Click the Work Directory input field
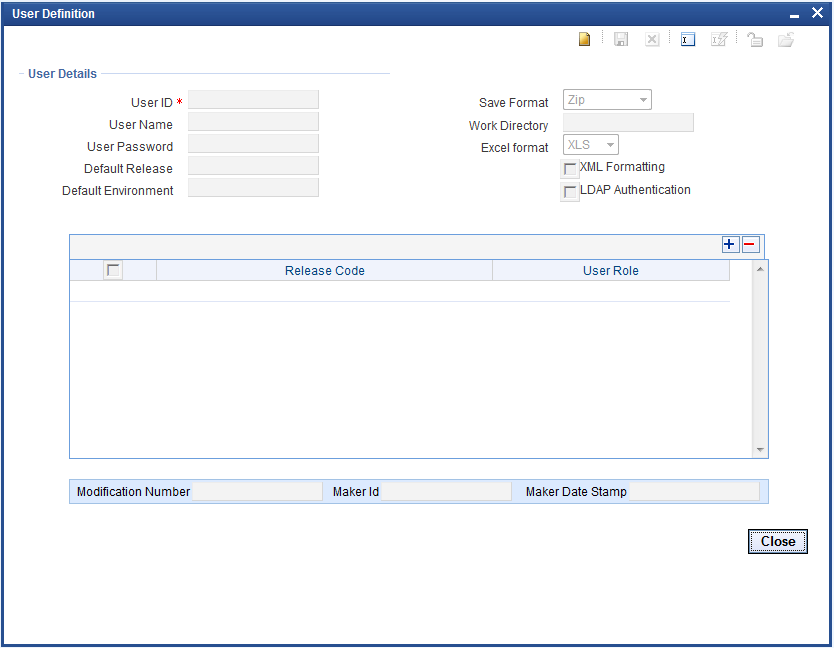834x648 pixels. [628, 122]
